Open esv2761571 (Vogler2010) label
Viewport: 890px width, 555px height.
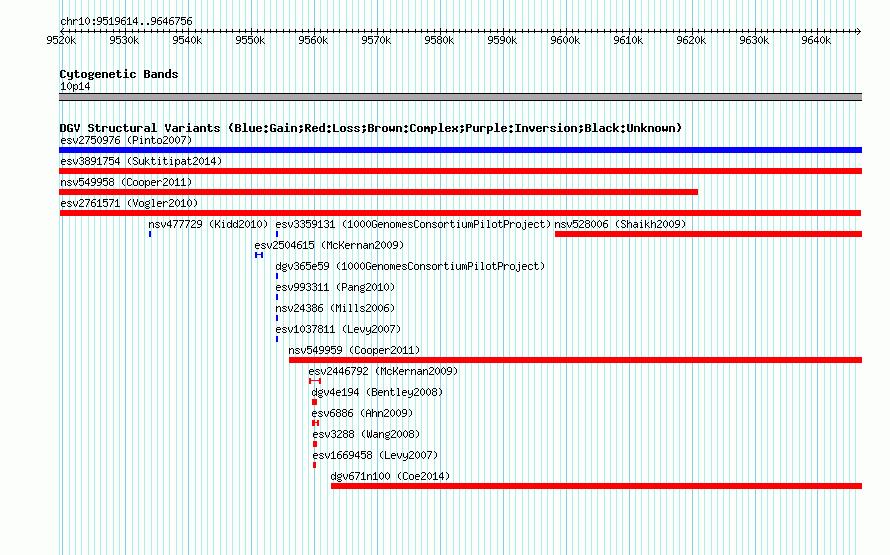[129, 203]
